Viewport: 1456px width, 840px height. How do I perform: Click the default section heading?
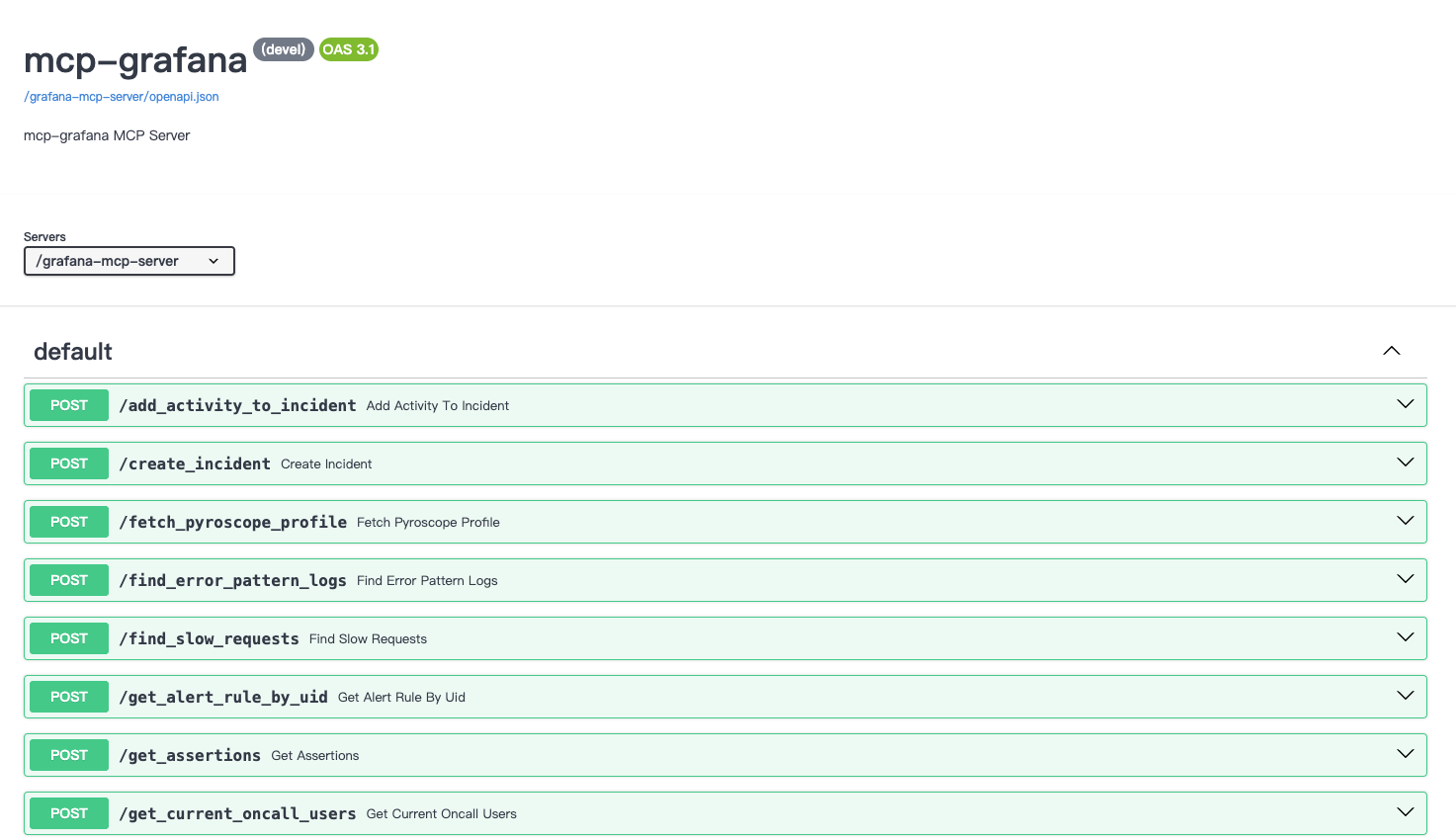[73, 352]
